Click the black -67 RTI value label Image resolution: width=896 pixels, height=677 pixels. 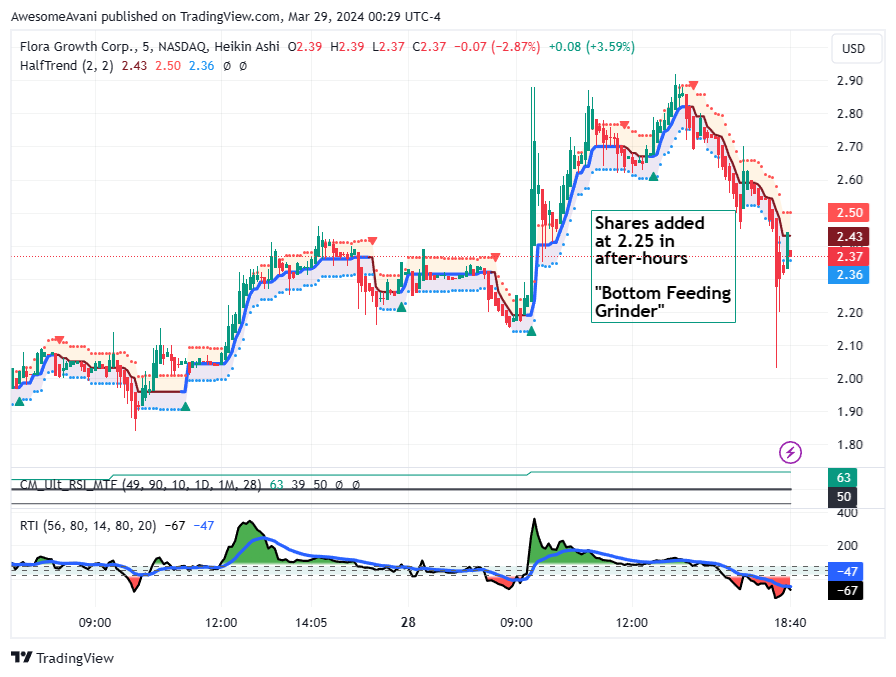(x=846, y=590)
